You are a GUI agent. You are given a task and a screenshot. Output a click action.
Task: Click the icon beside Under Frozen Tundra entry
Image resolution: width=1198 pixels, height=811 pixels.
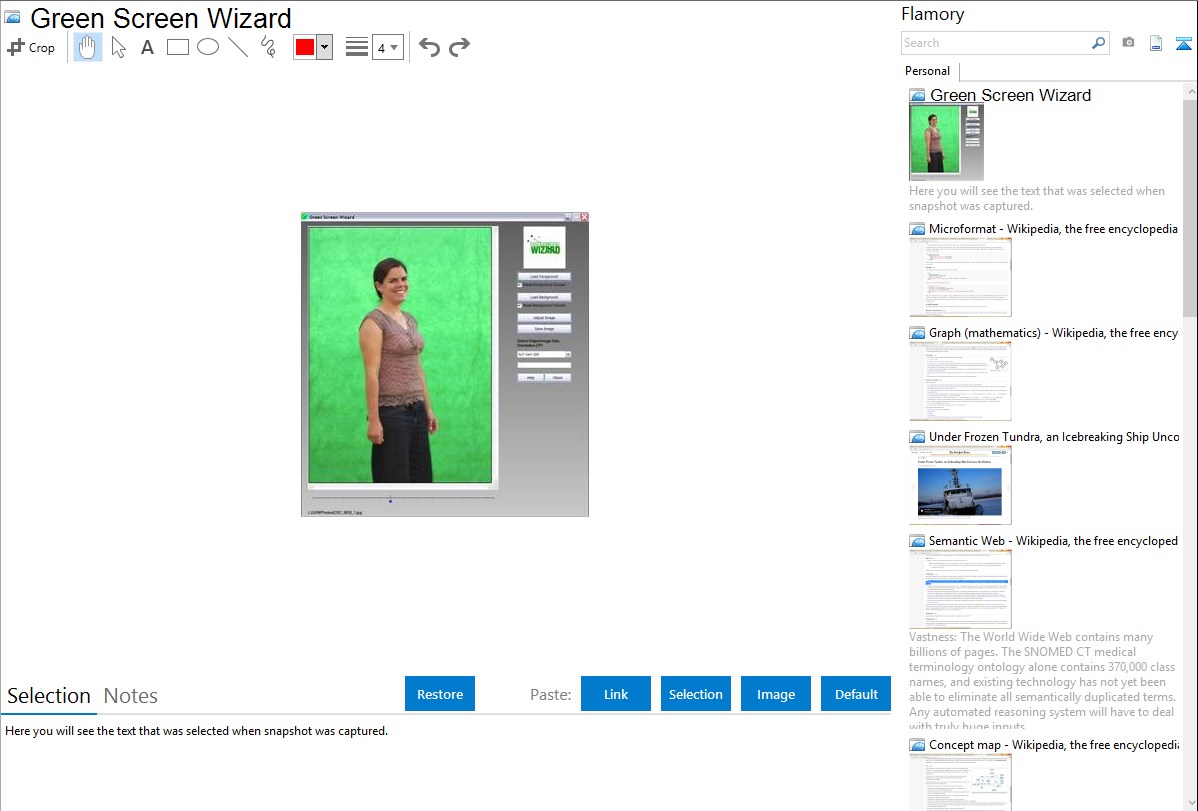tap(917, 437)
